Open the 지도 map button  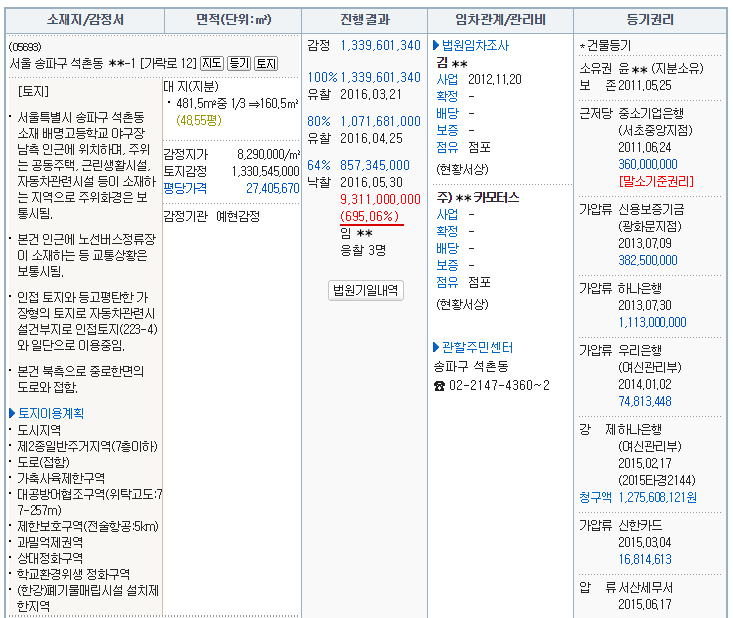(212, 63)
